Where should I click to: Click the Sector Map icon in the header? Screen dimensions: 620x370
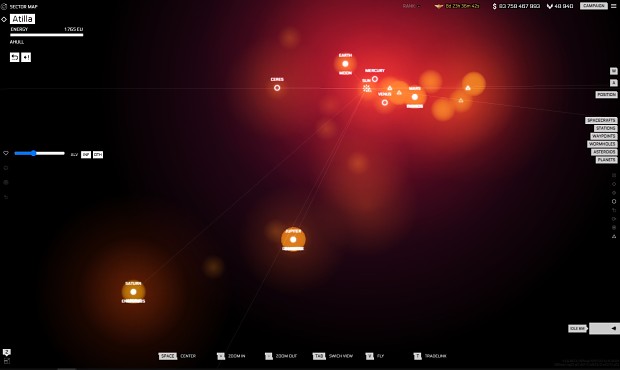4,6
